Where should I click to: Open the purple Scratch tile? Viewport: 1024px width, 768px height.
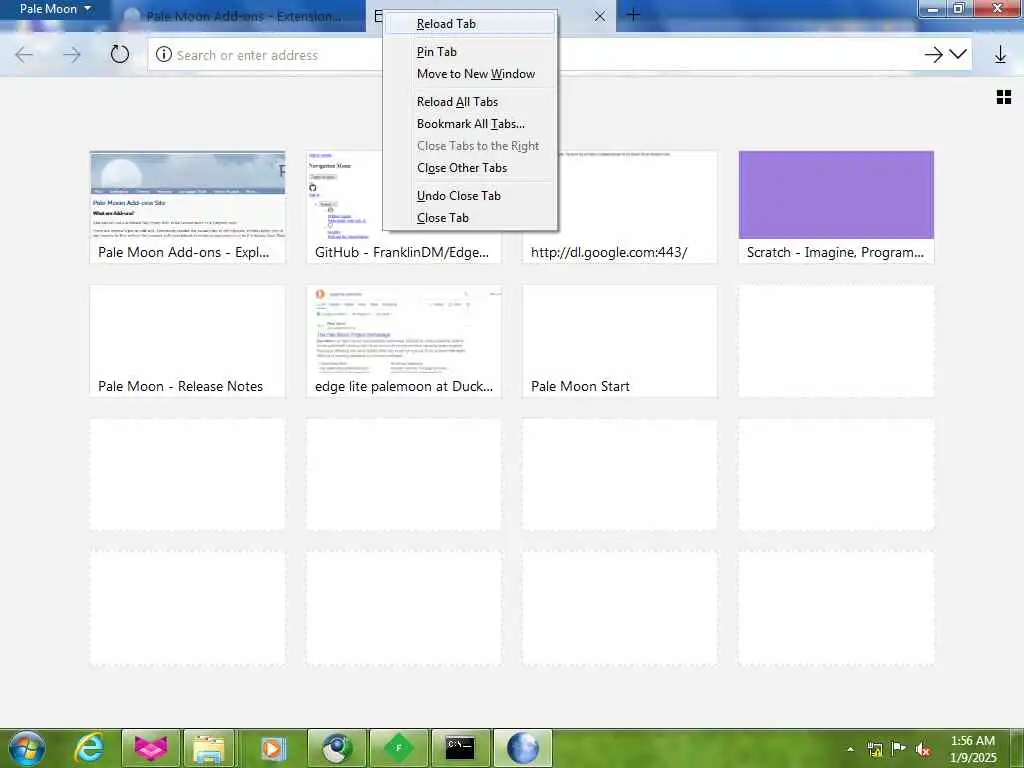tap(836, 208)
